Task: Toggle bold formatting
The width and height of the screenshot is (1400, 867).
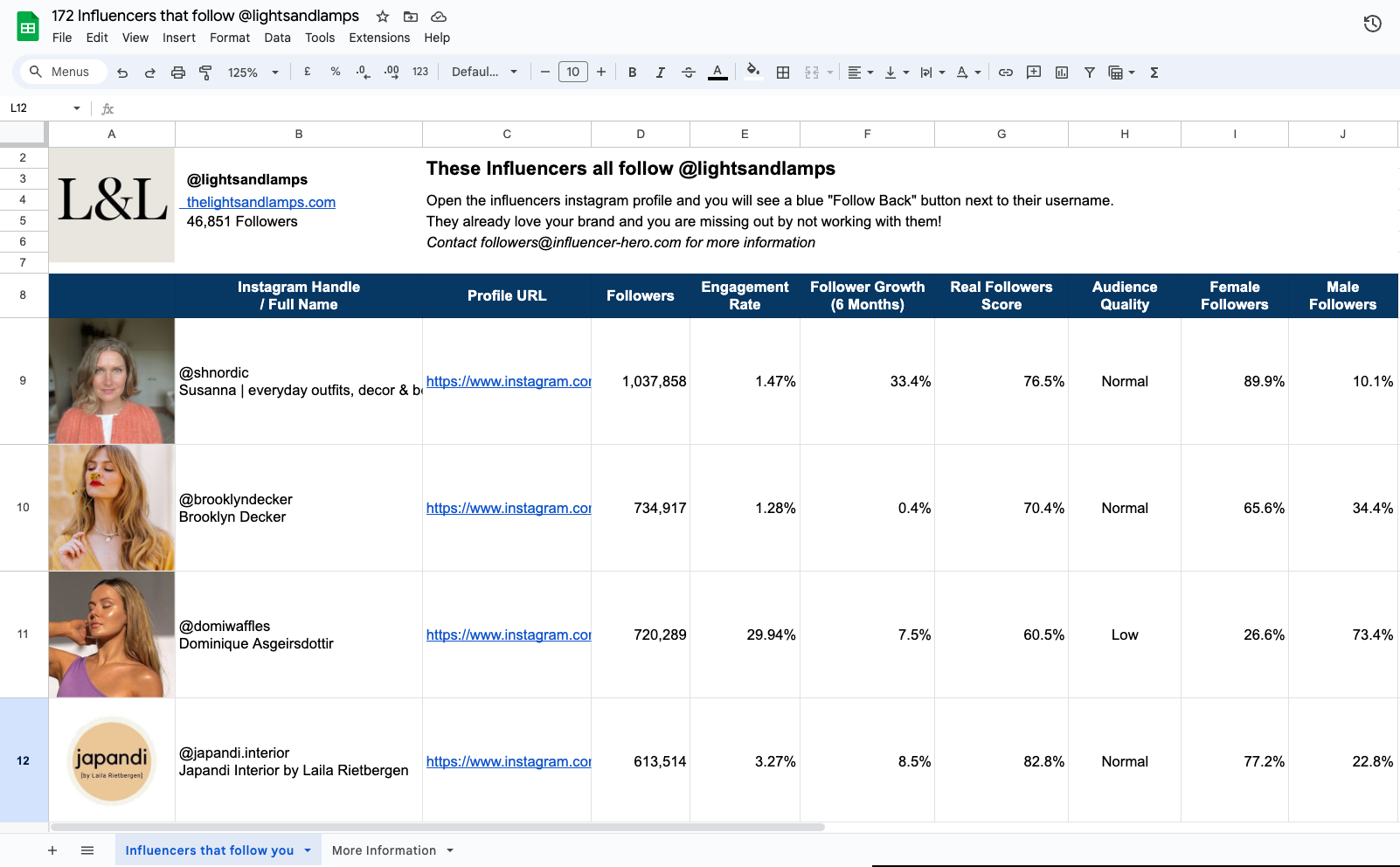Action: tap(632, 72)
